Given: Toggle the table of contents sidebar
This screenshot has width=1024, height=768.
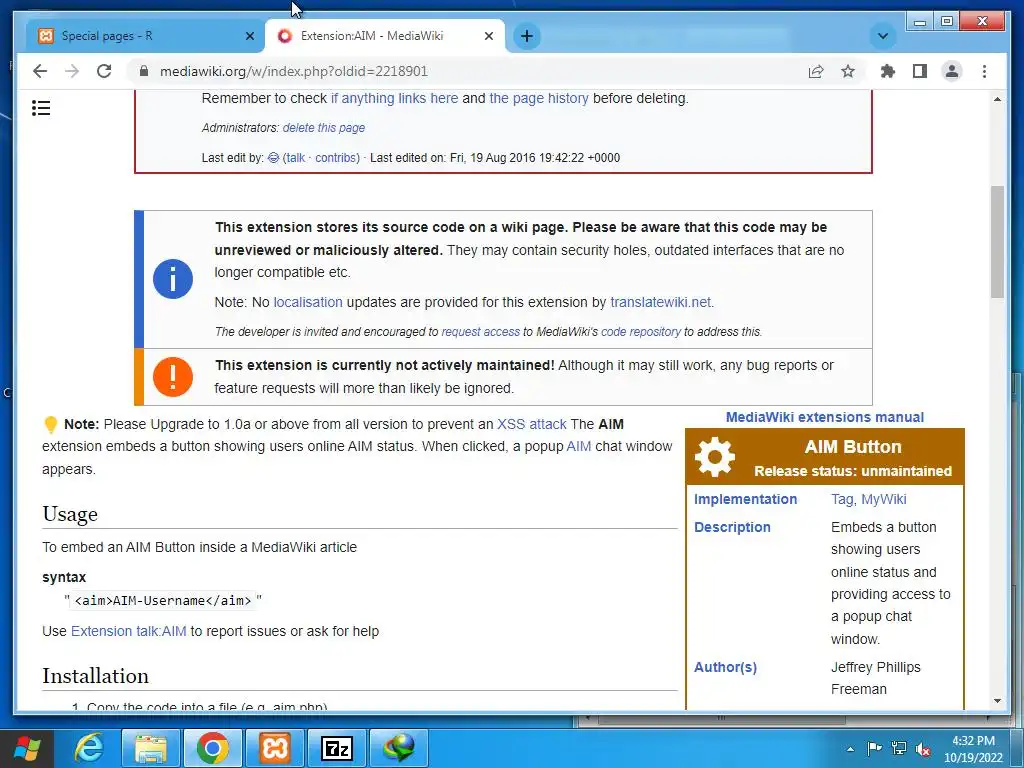Looking at the screenshot, I should click(x=41, y=108).
